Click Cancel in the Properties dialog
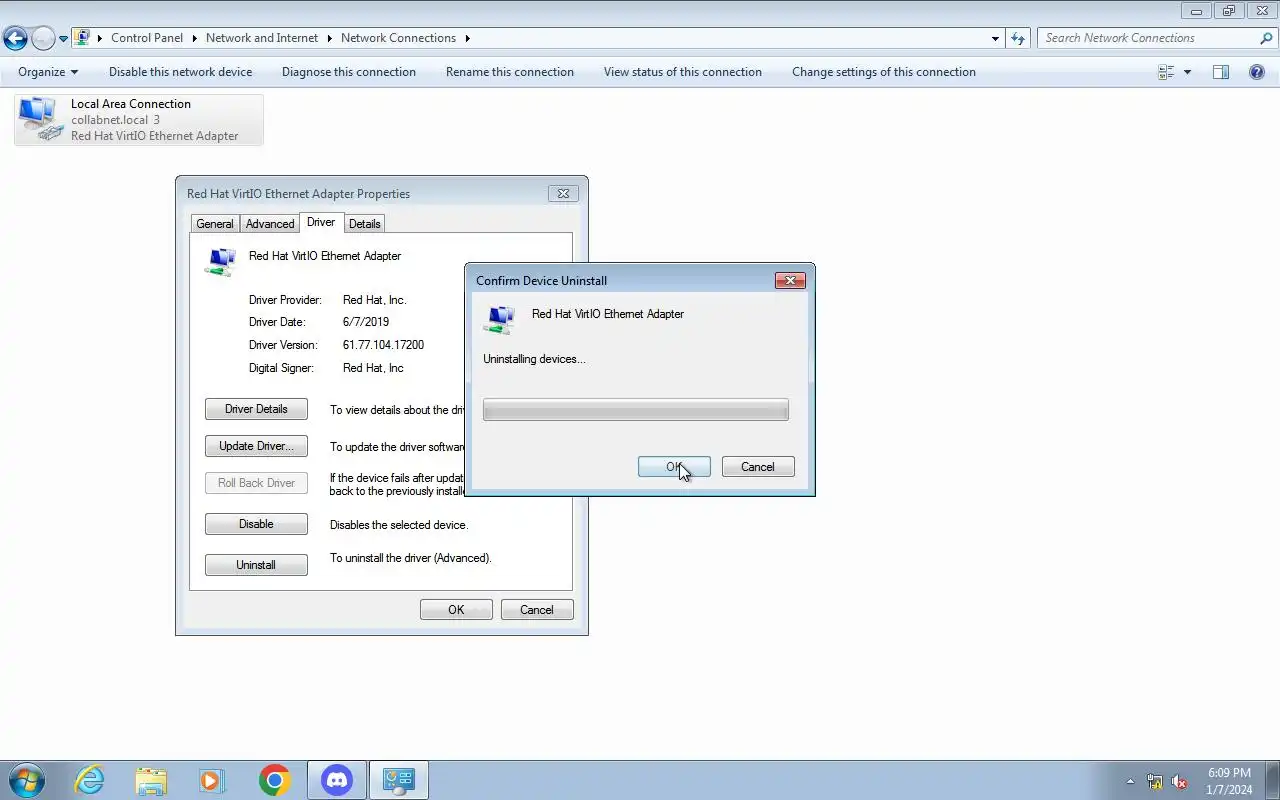Image resolution: width=1280 pixels, height=800 pixels. click(x=536, y=610)
